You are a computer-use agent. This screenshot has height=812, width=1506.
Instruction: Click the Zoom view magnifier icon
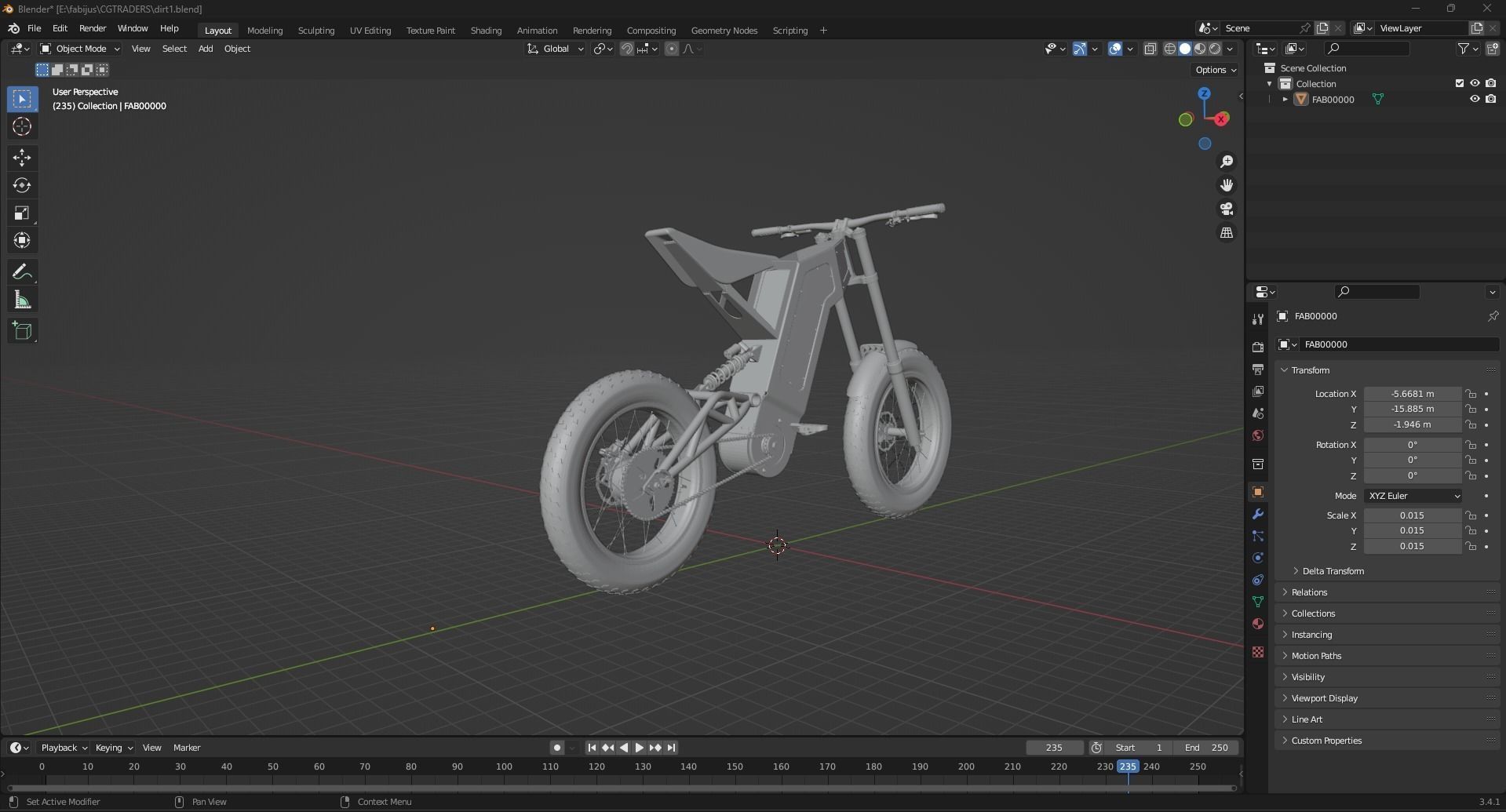(1226, 162)
